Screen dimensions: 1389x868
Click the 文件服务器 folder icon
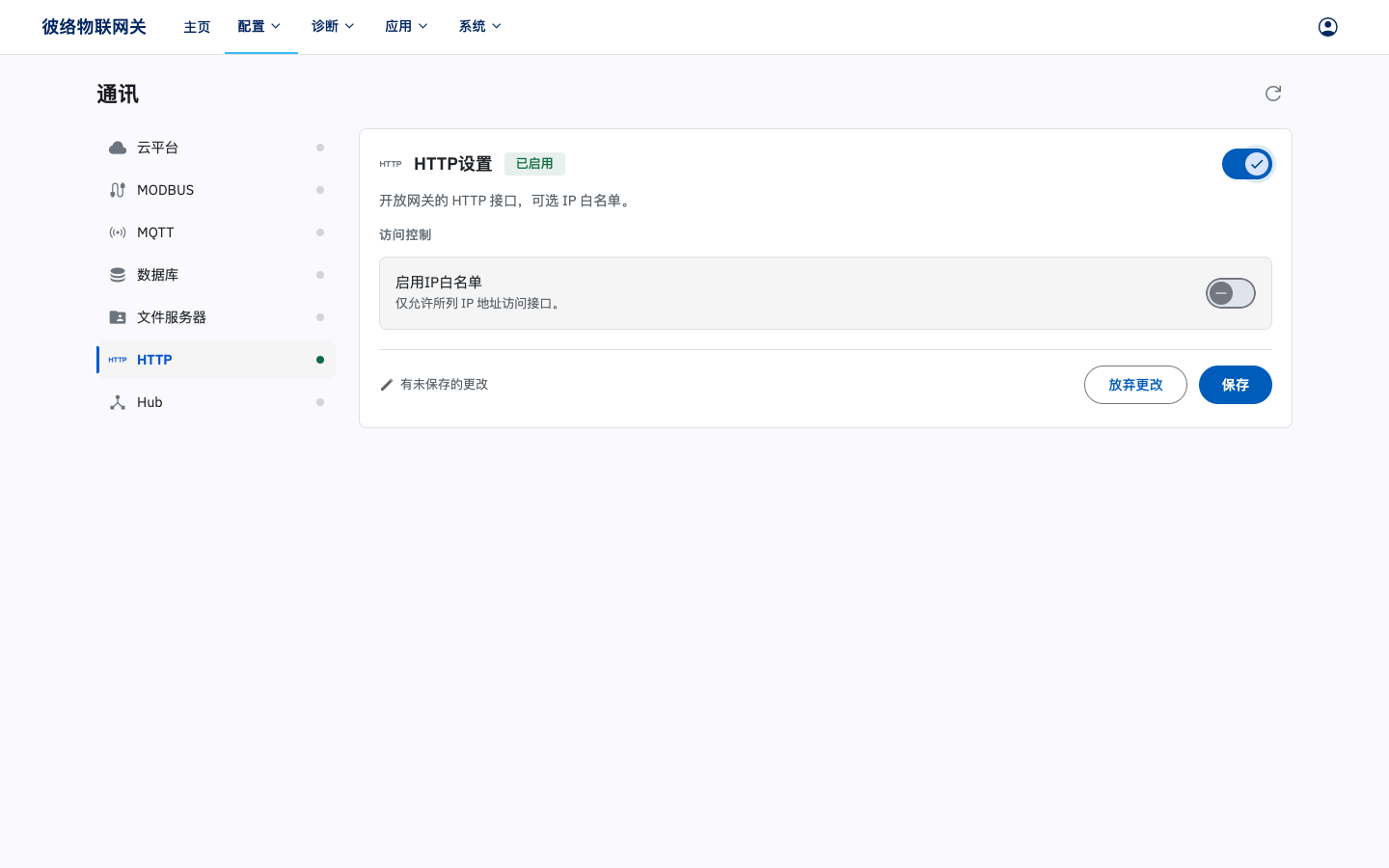118,317
